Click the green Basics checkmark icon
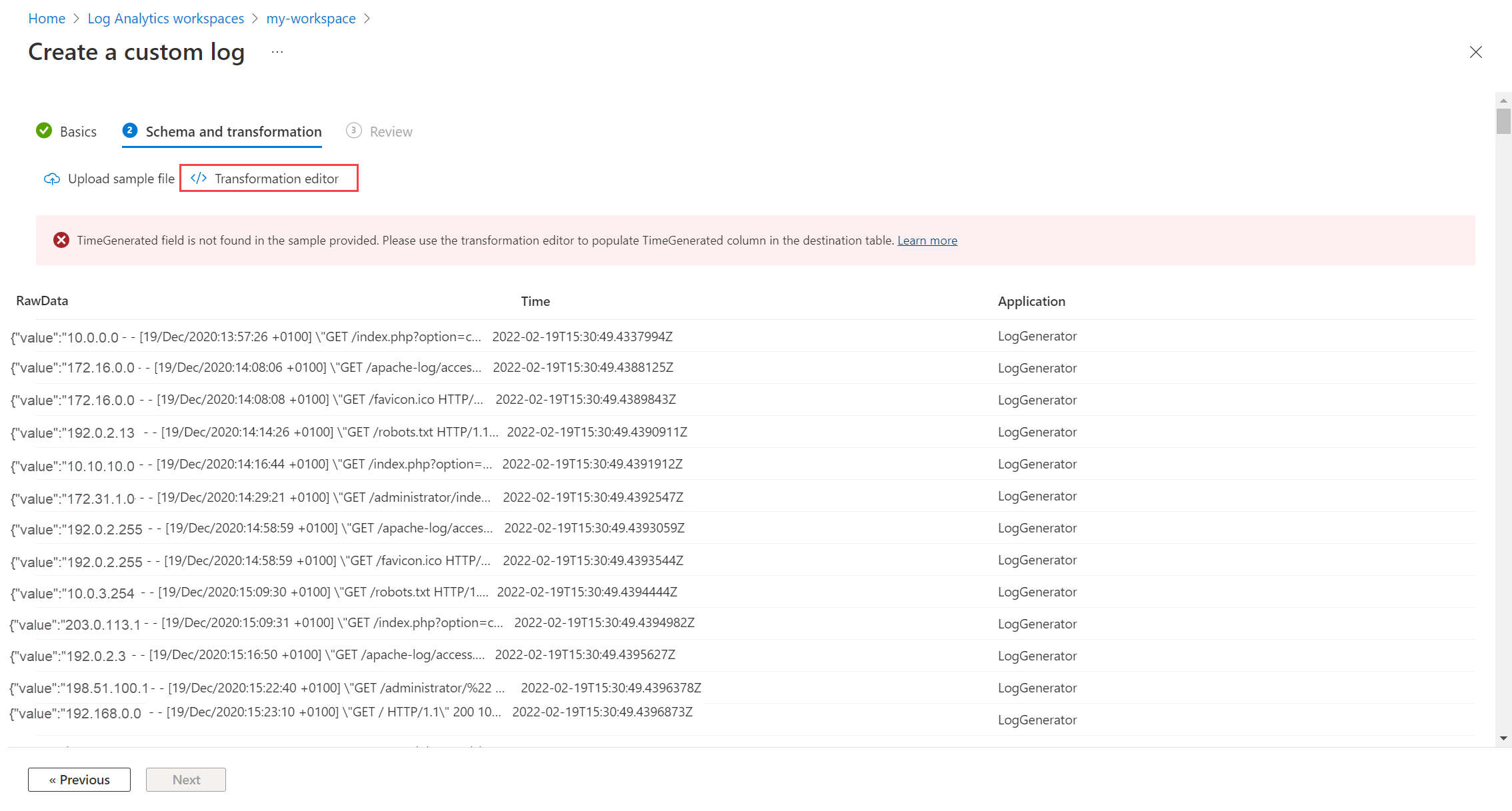1512x811 pixels. 44,131
